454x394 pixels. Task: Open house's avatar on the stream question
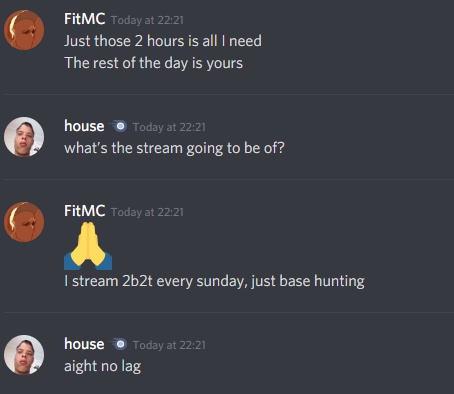tap(24, 137)
